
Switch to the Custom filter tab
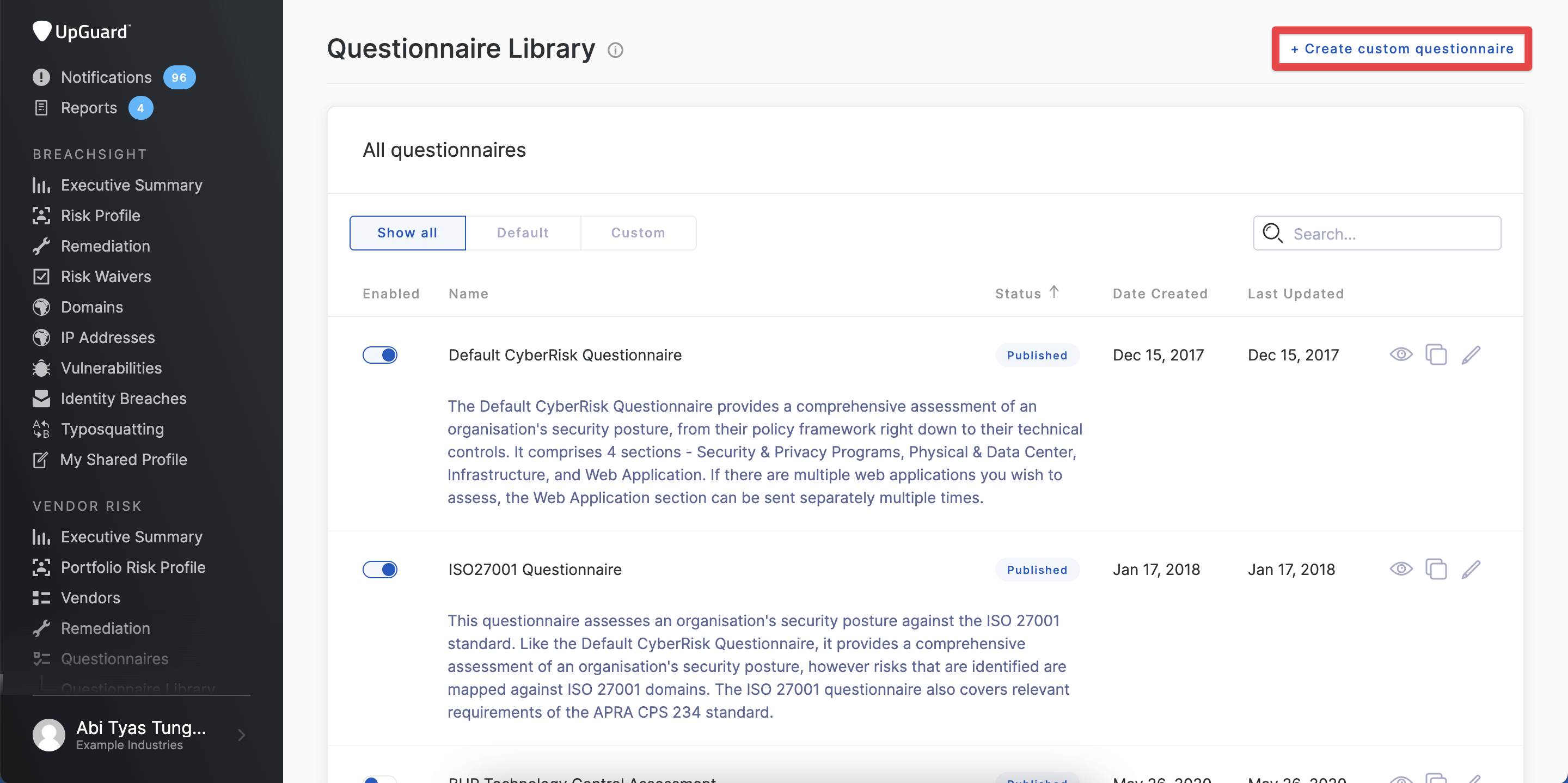(638, 233)
